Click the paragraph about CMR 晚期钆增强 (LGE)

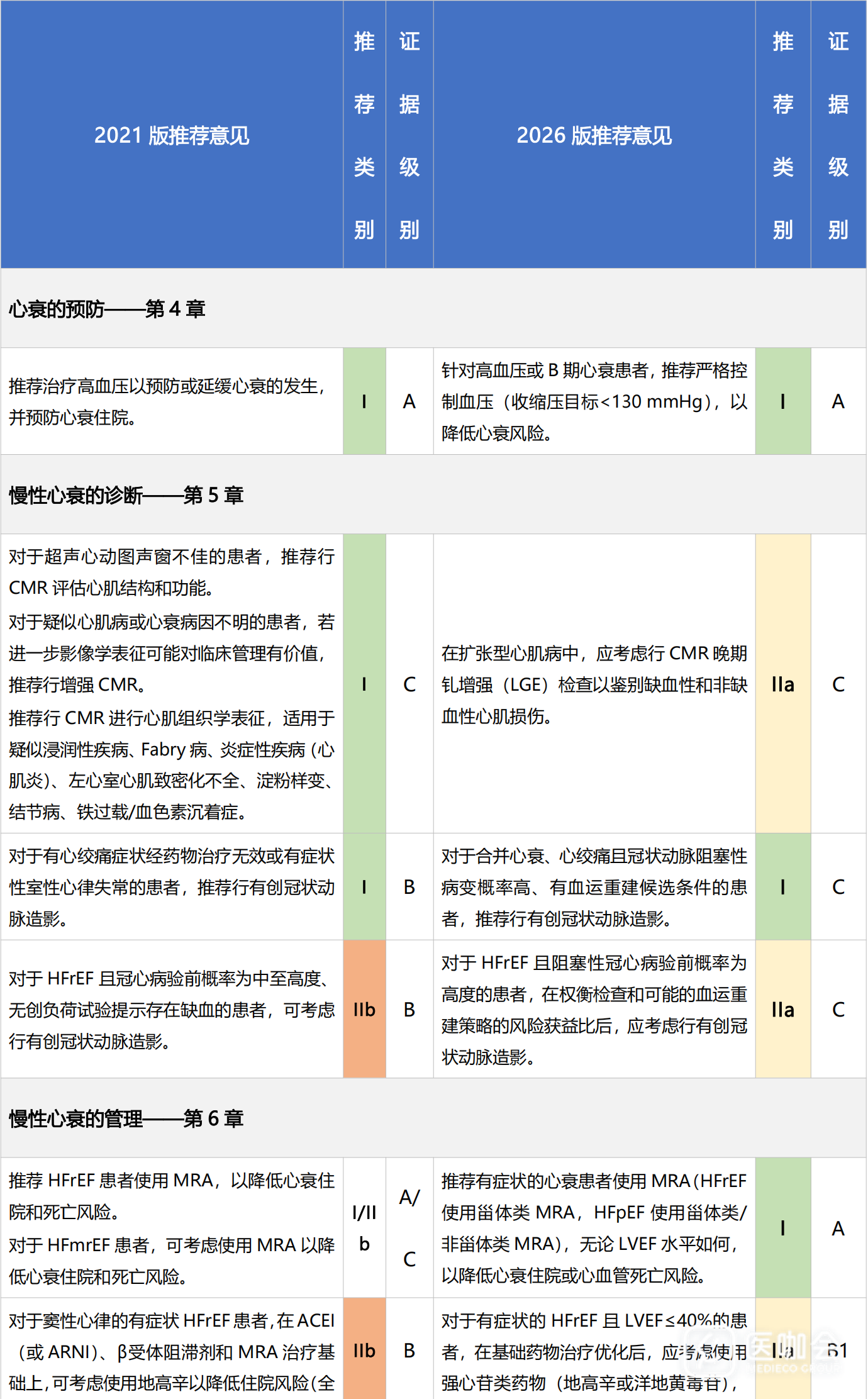coord(594,684)
